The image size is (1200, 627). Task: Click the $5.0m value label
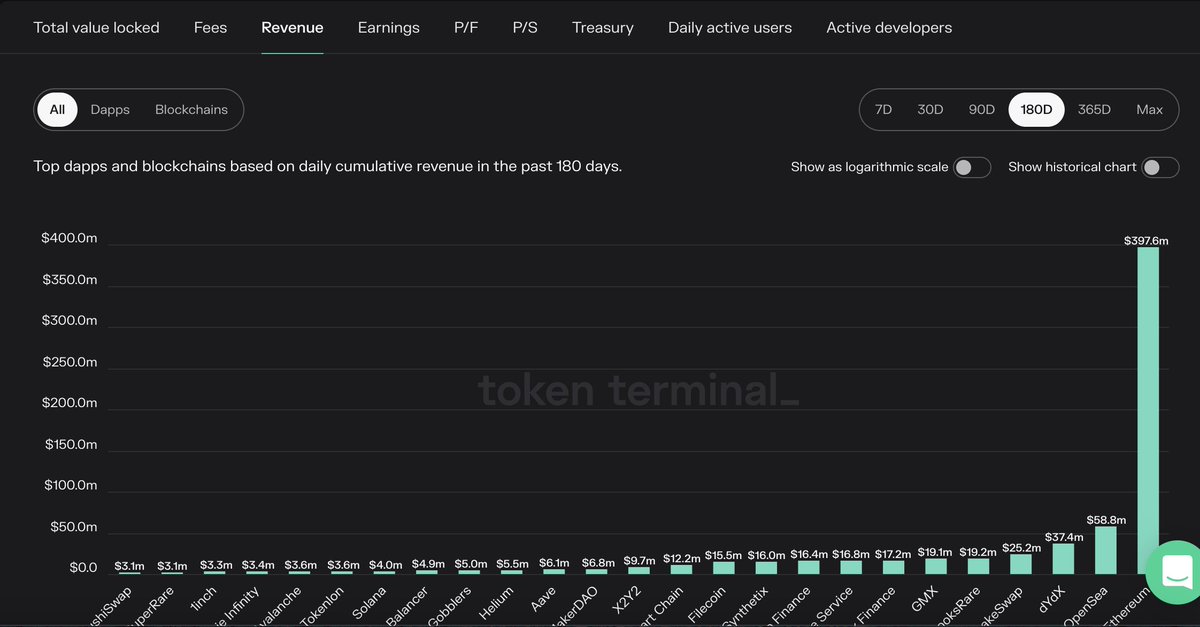[469, 565]
